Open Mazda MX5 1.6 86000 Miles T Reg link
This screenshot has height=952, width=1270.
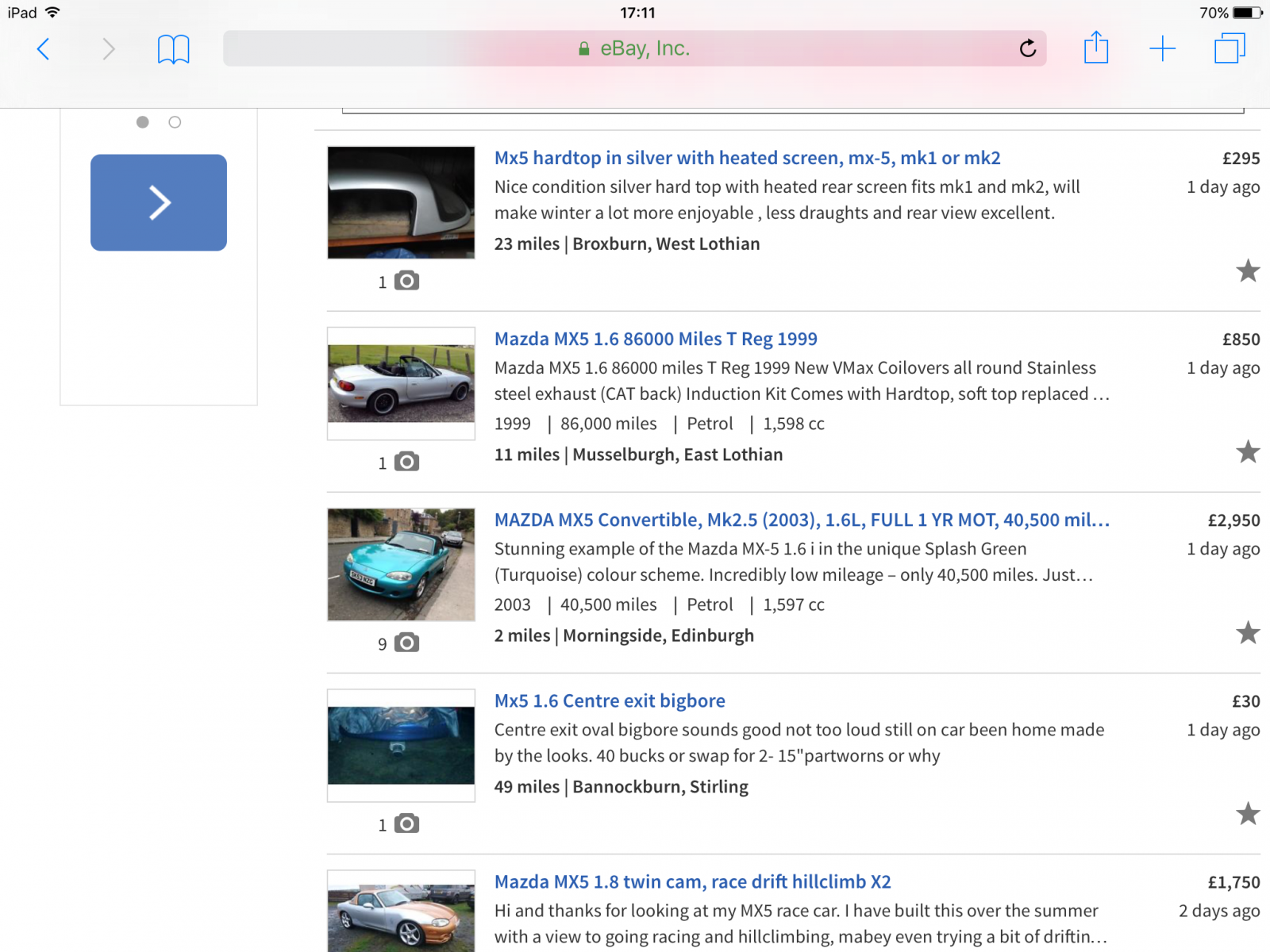pyautogui.click(x=656, y=339)
